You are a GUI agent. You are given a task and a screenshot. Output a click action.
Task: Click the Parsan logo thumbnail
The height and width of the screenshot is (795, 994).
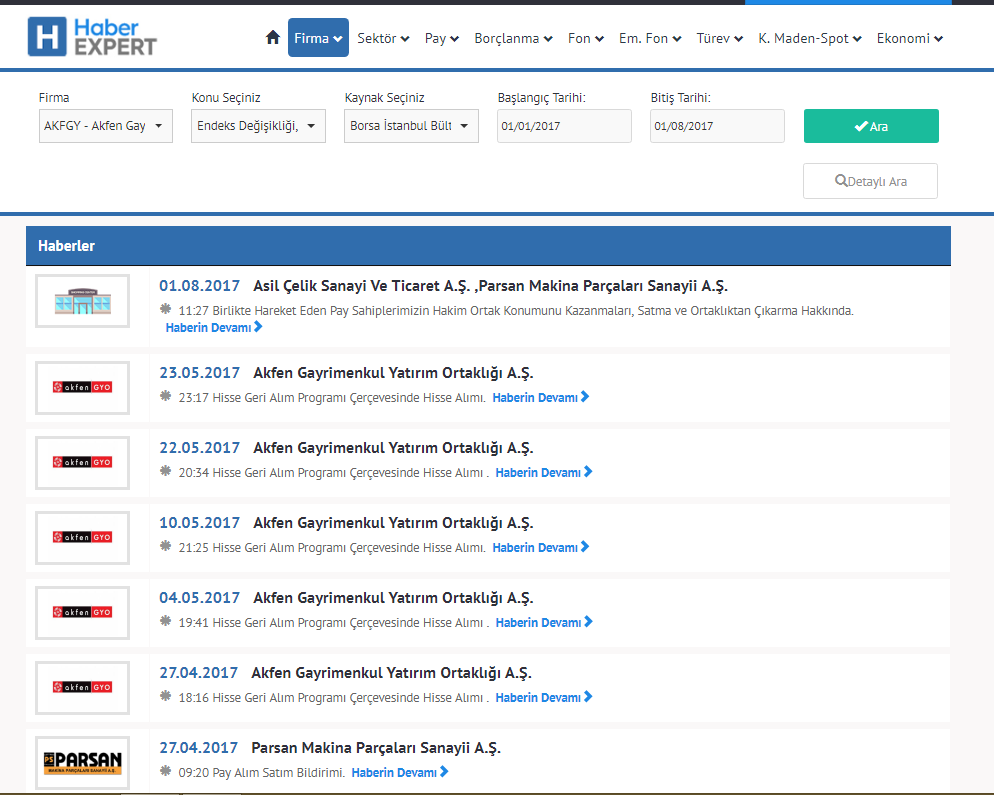pos(82,762)
